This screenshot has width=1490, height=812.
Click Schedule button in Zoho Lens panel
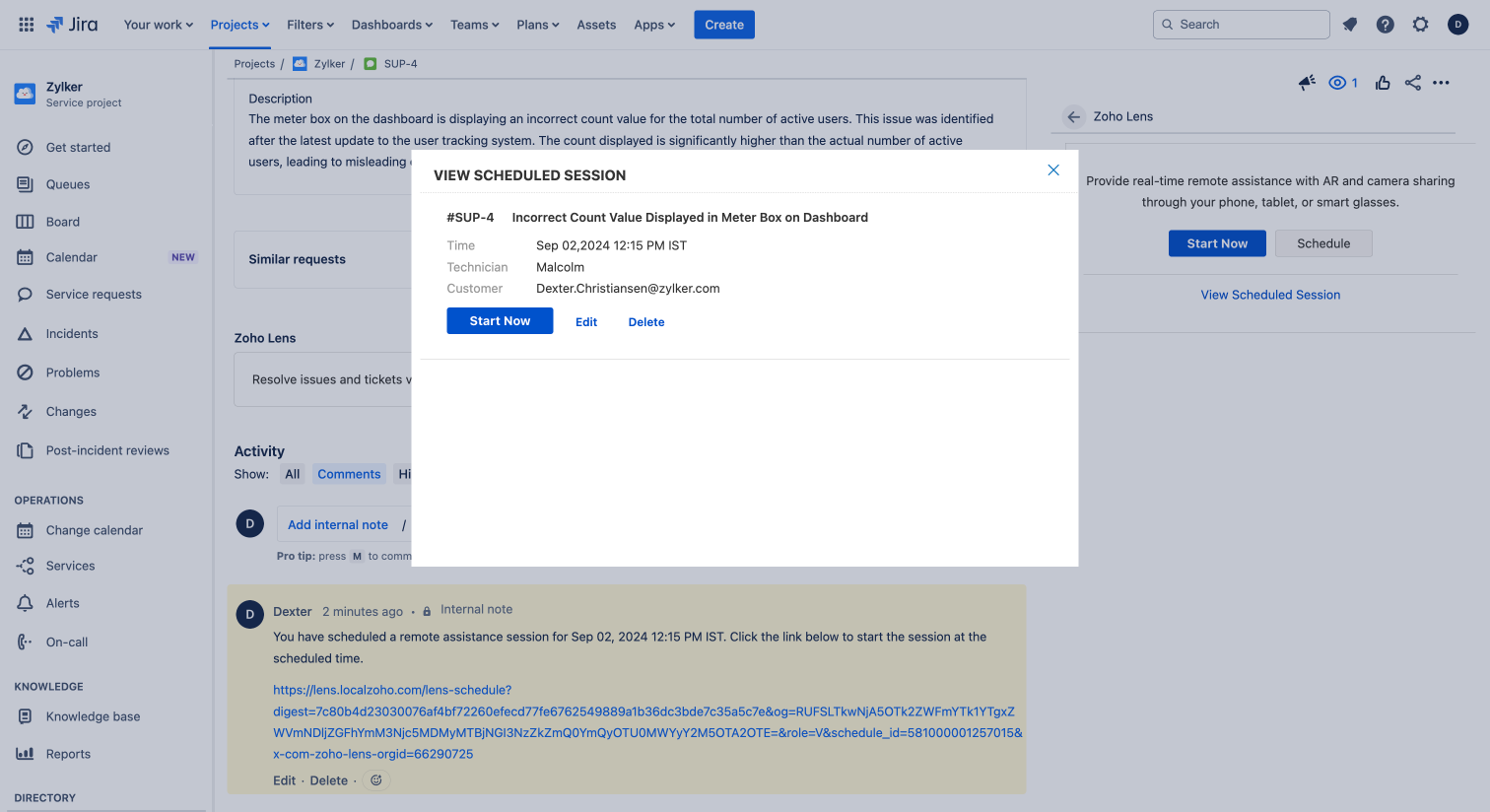[1323, 243]
